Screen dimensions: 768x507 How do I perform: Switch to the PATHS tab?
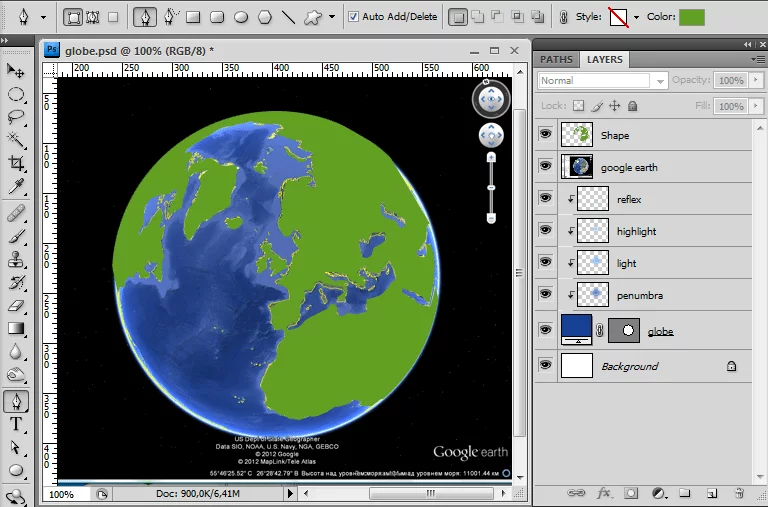(556, 60)
